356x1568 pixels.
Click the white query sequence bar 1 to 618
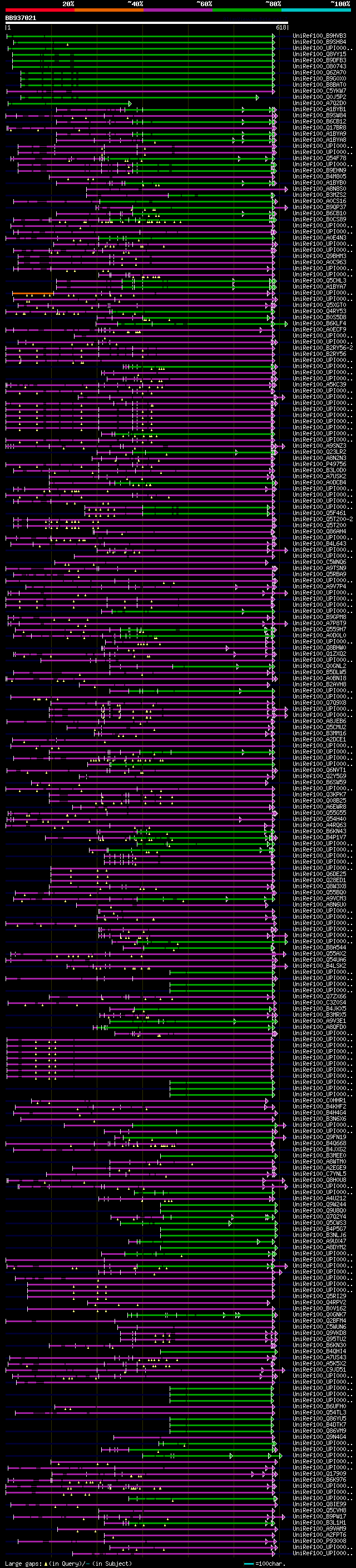(x=147, y=23)
